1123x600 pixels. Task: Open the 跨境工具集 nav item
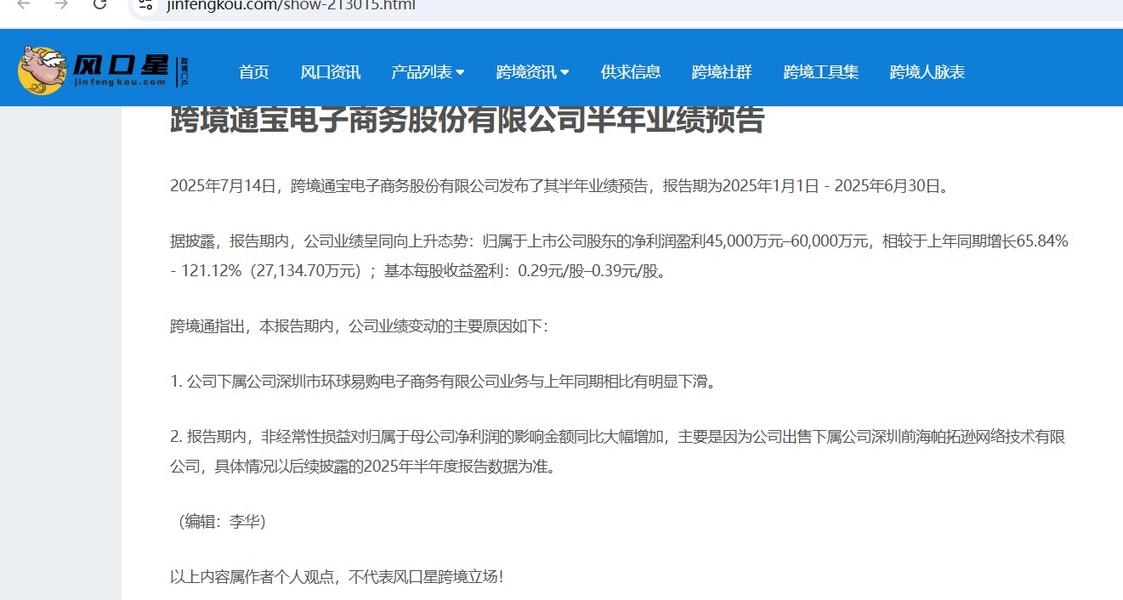click(821, 72)
